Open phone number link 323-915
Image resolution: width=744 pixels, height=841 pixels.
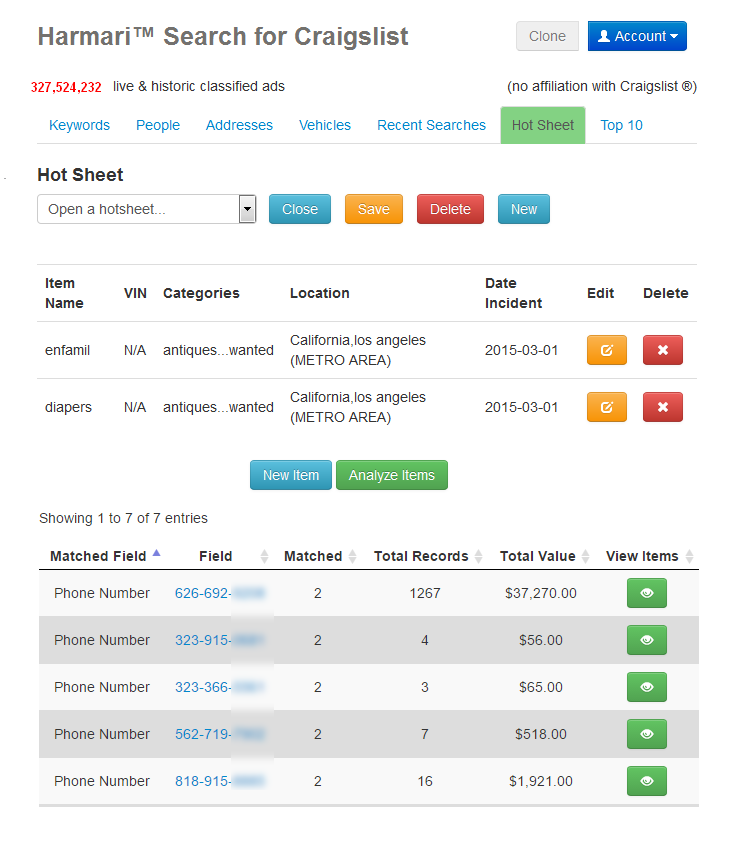[x=220, y=640]
